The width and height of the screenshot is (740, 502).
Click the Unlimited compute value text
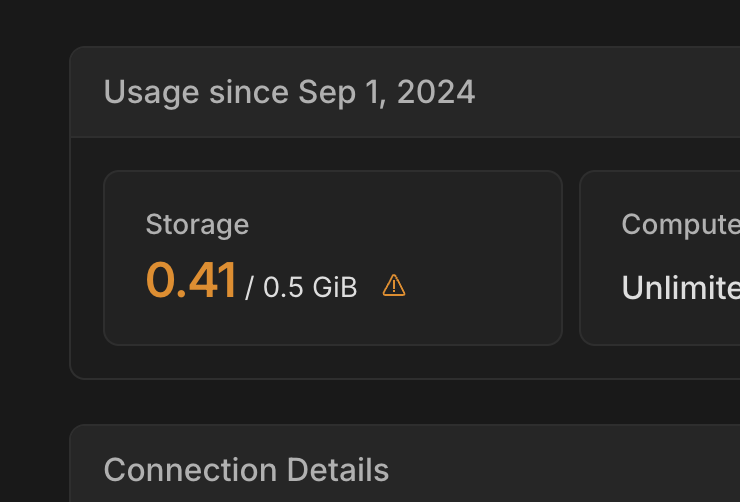680,288
